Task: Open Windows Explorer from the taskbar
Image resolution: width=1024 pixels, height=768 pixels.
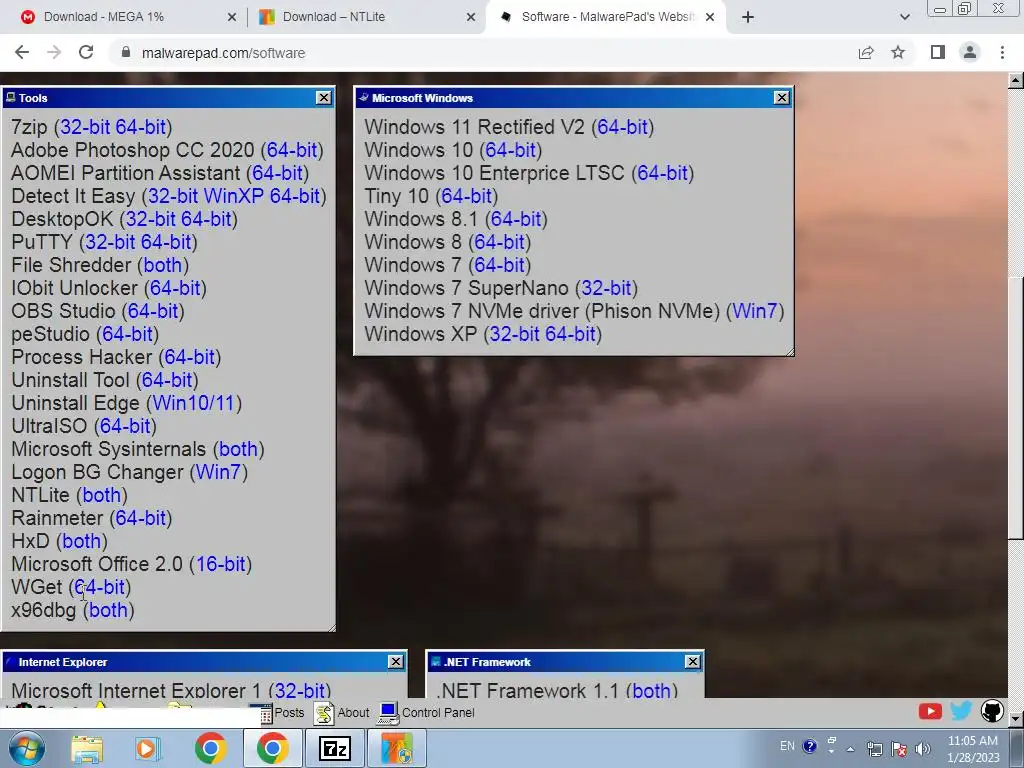Action: click(x=87, y=749)
